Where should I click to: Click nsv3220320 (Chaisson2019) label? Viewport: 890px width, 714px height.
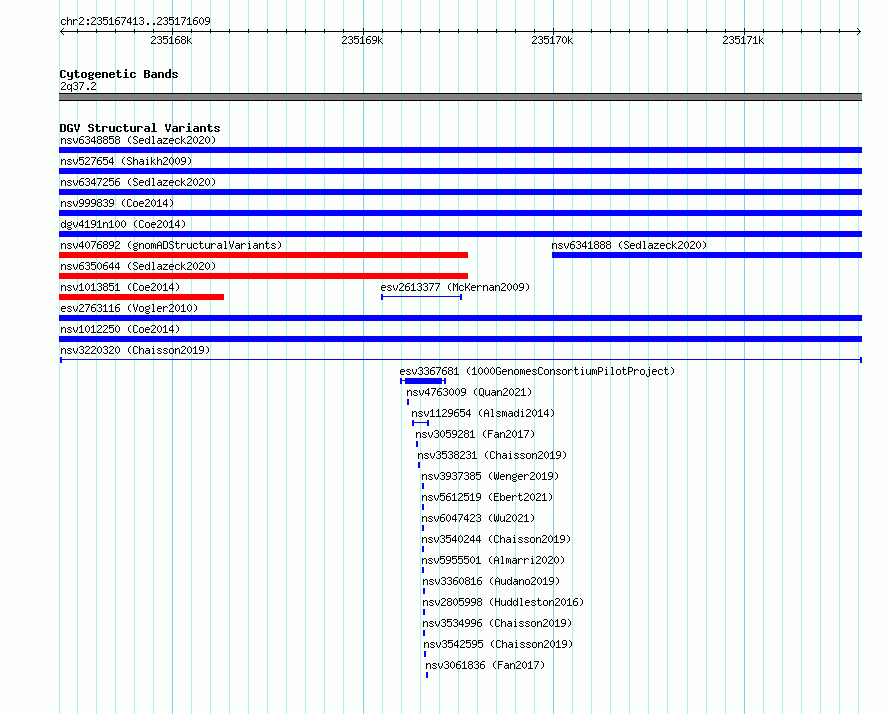(135, 350)
